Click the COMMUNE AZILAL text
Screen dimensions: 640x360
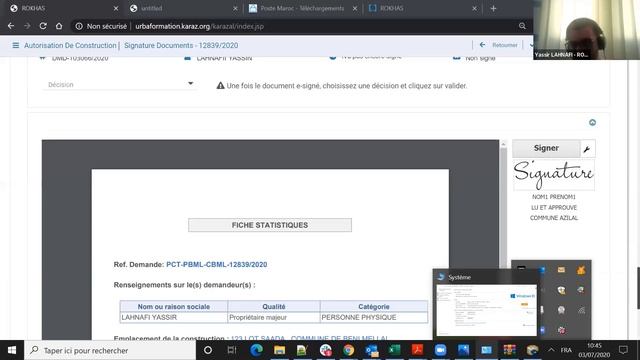553,218
